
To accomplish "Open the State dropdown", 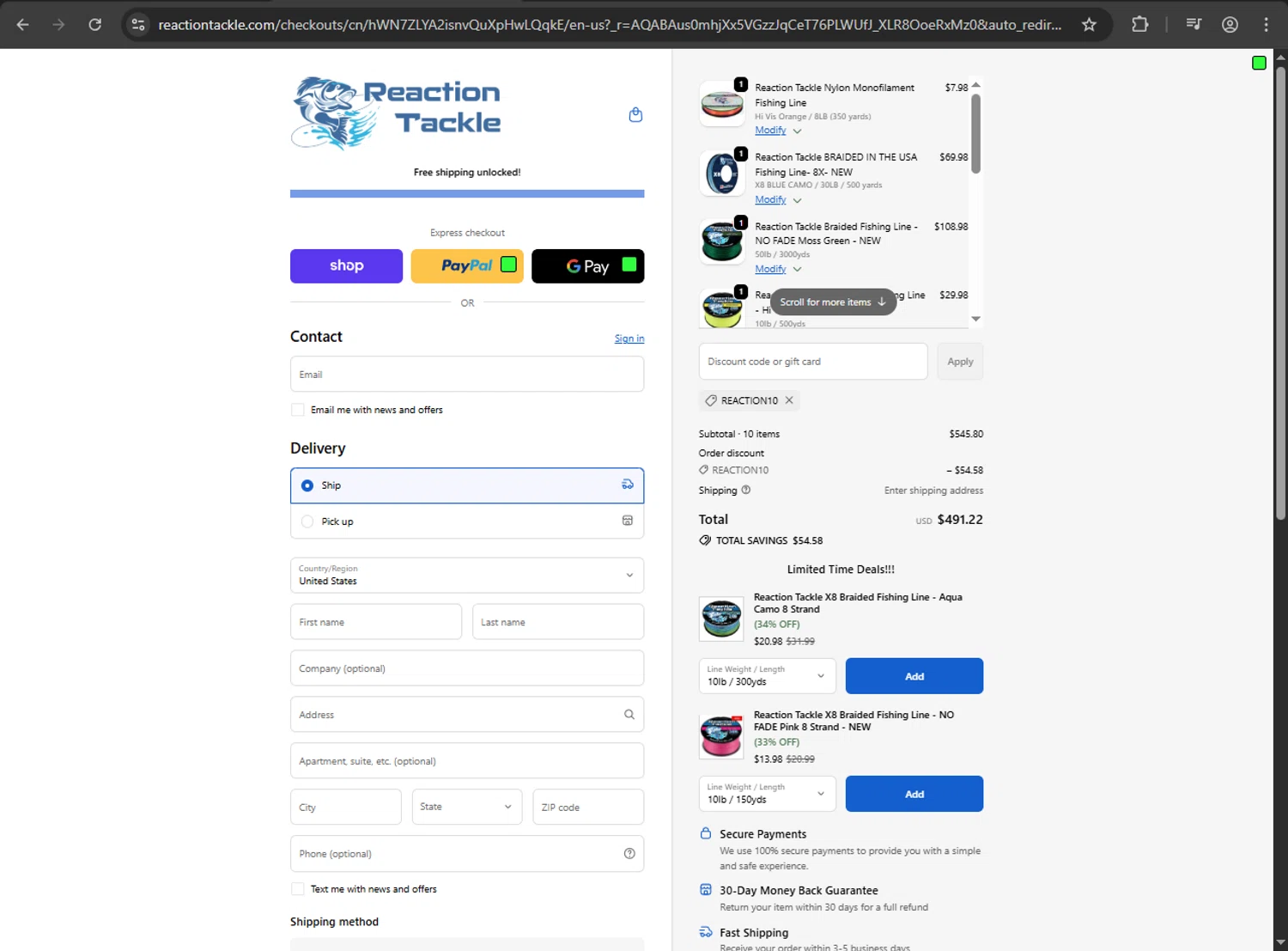I will (x=467, y=807).
